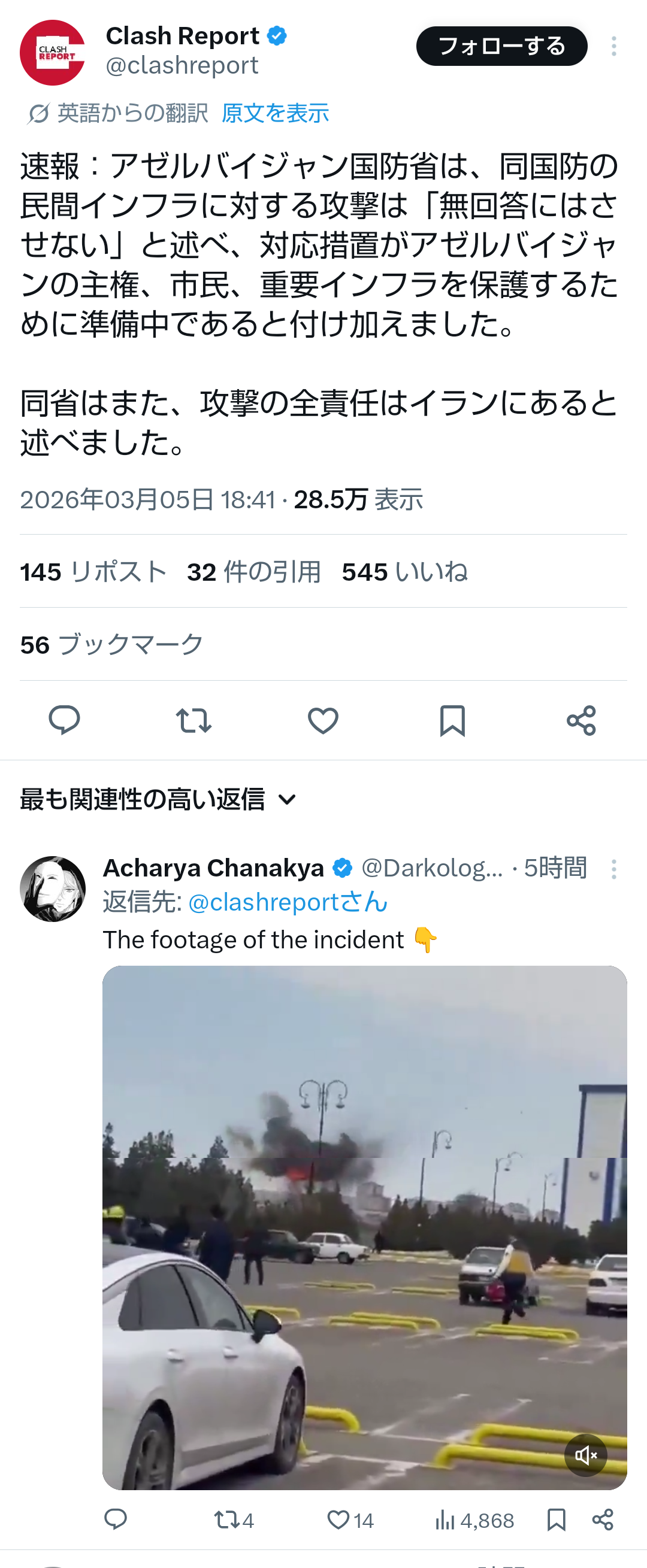Open the Clash Report profile avatar

tap(52, 52)
